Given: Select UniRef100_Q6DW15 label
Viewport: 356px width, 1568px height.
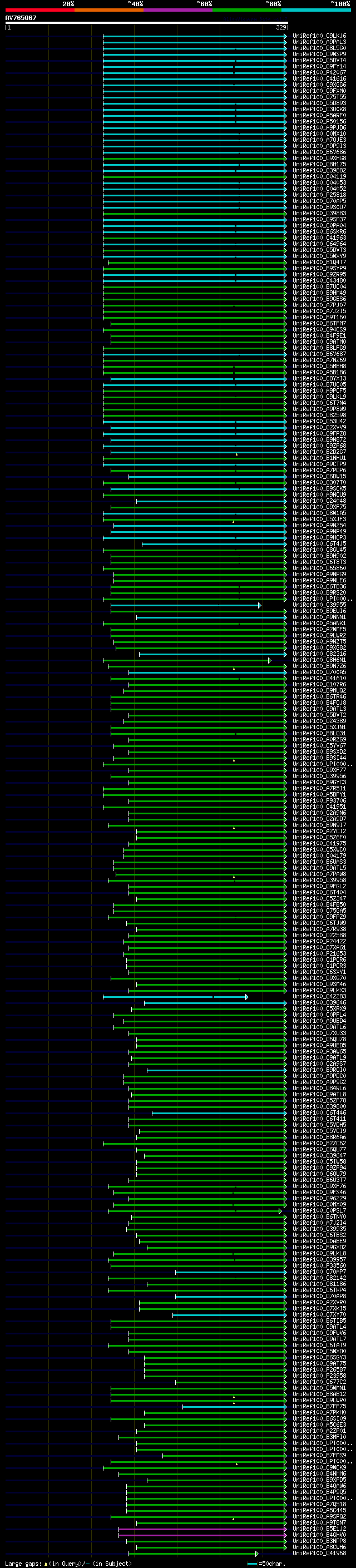Looking at the screenshot, I should (319, 477).
